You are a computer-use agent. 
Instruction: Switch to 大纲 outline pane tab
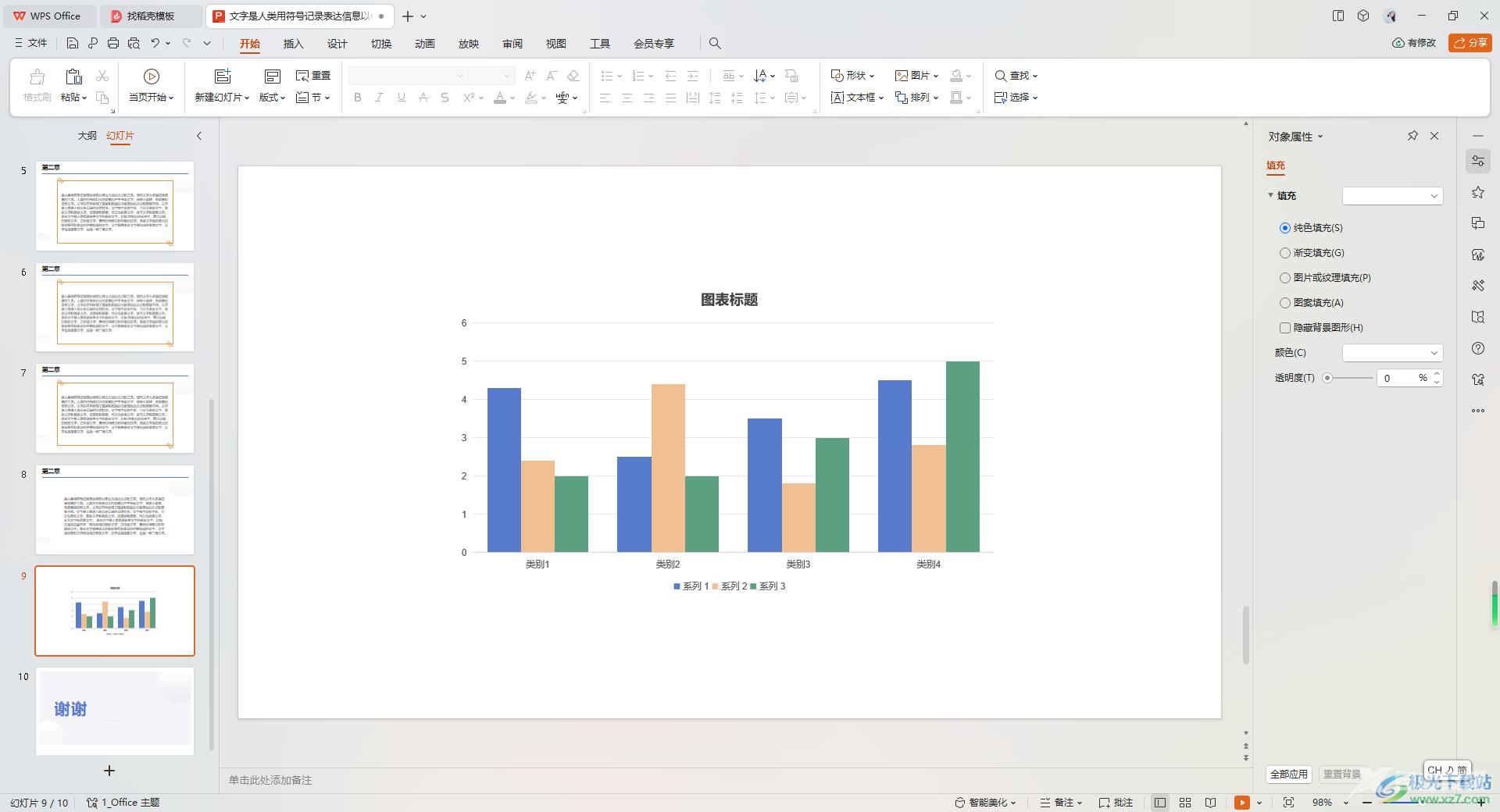click(87, 136)
